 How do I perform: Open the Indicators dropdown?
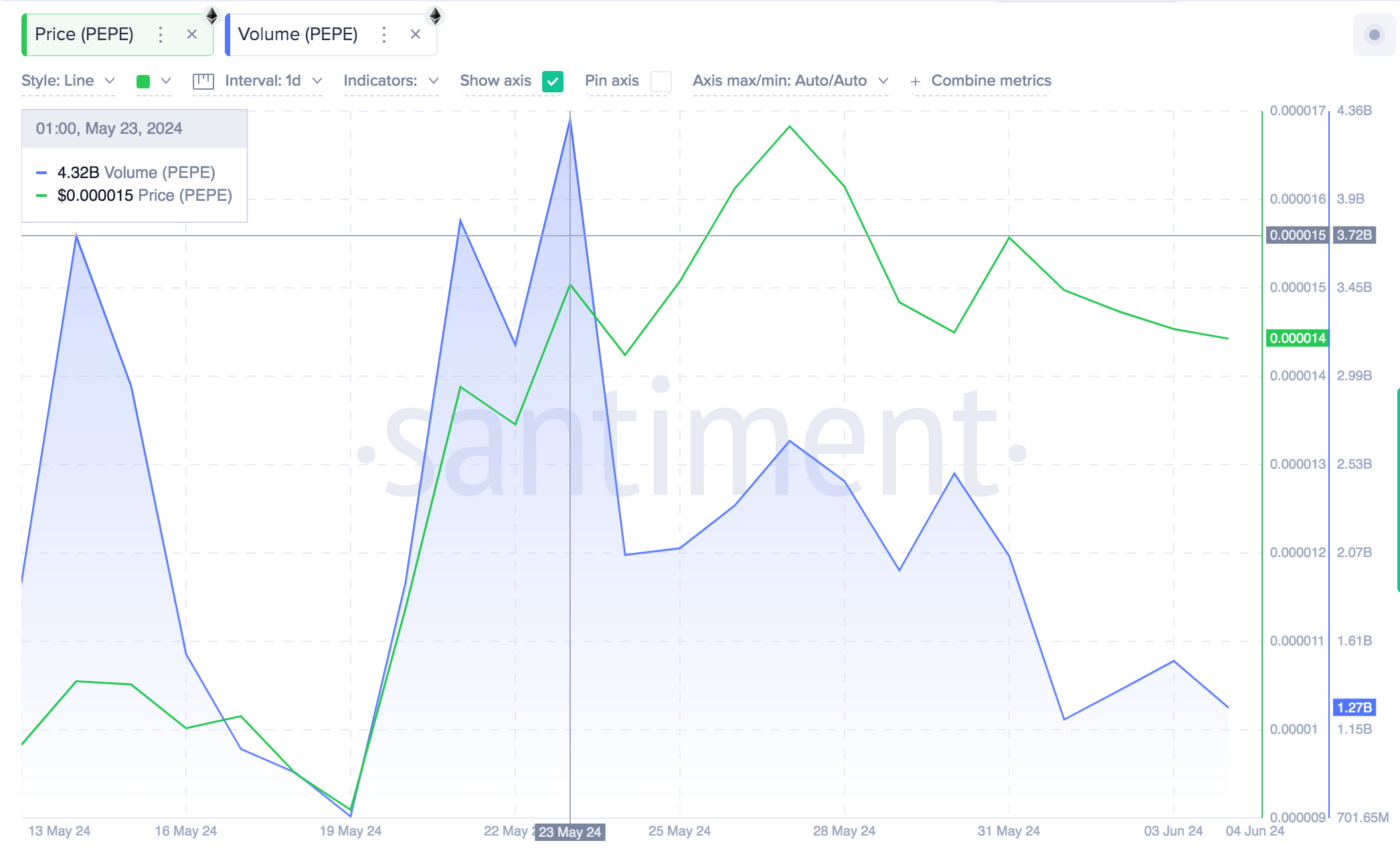click(391, 80)
